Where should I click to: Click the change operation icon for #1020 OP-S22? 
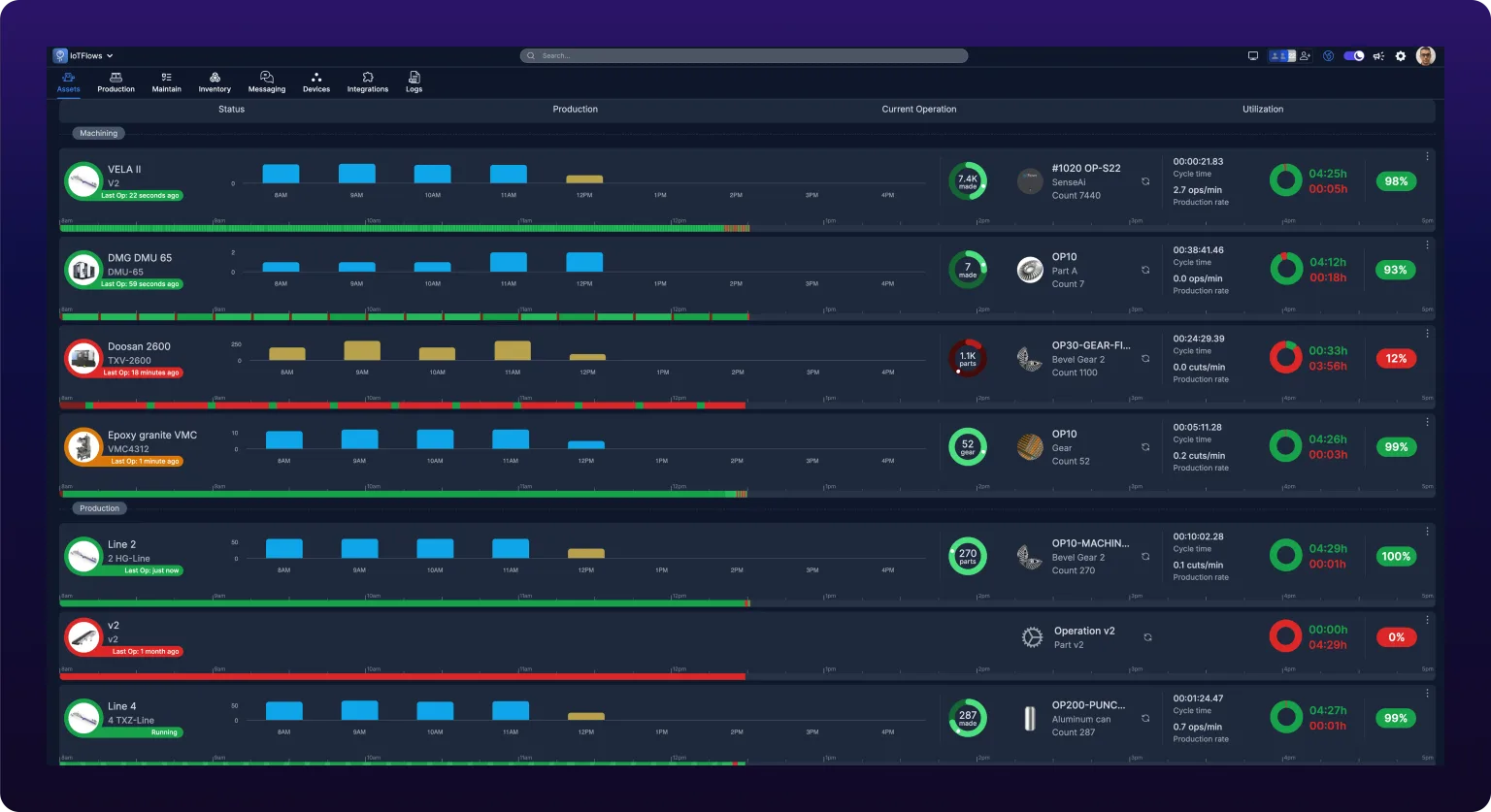tap(1145, 181)
